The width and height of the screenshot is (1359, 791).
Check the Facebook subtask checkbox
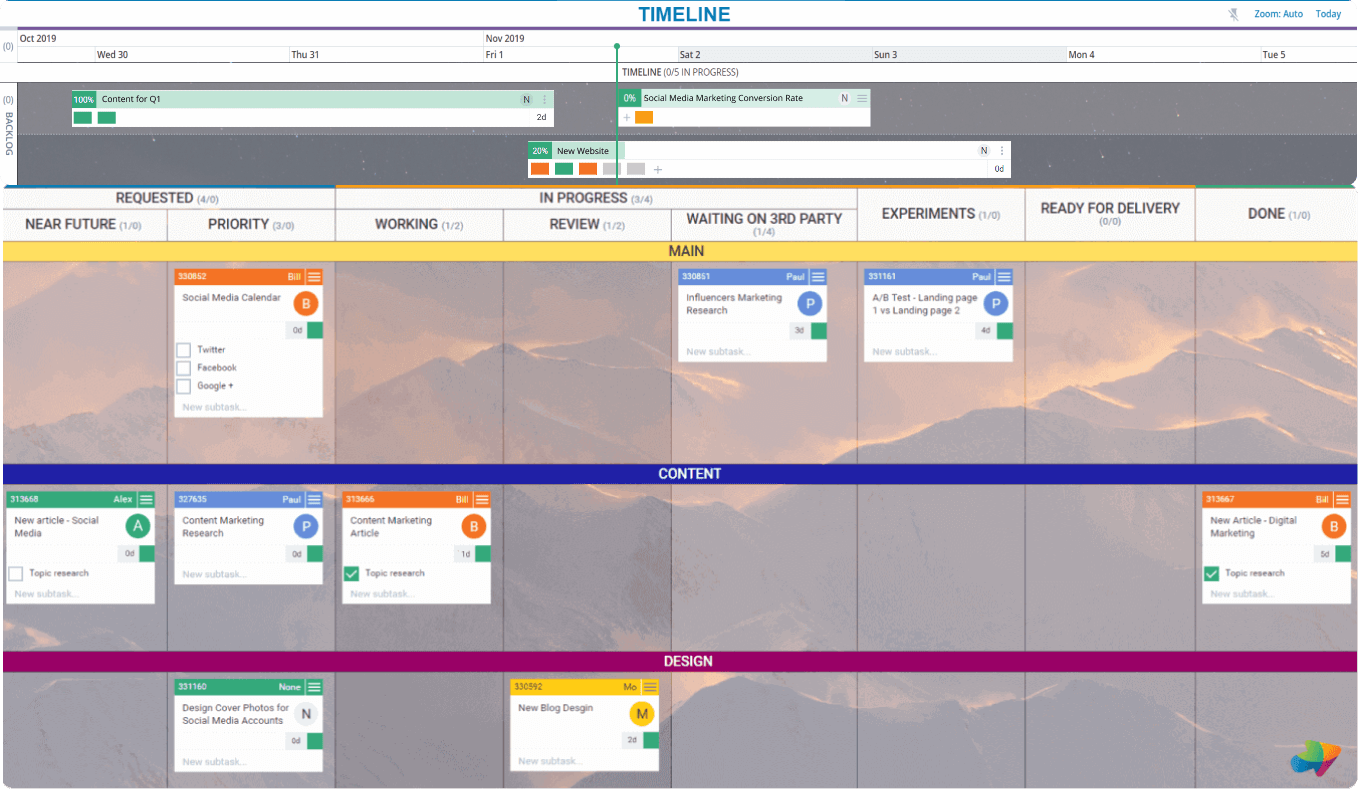coord(183,368)
